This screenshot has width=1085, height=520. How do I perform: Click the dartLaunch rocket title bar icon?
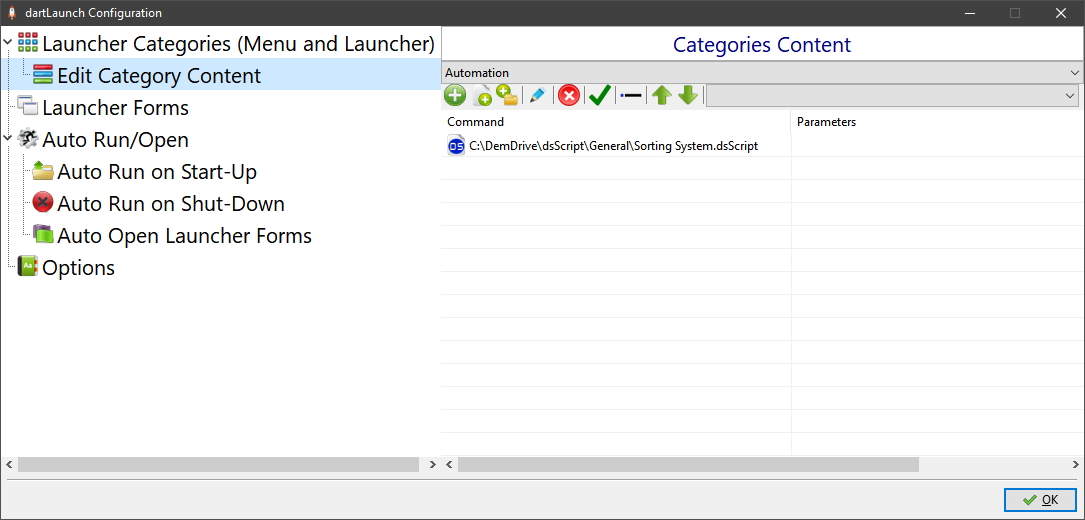pyautogui.click(x=12, y=13)
